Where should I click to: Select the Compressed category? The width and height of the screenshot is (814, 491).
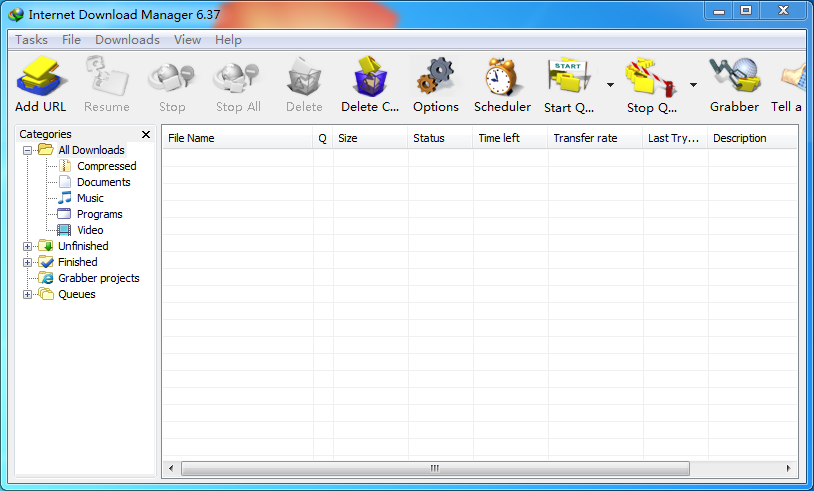pyautogui.click(x=107, y=166)
